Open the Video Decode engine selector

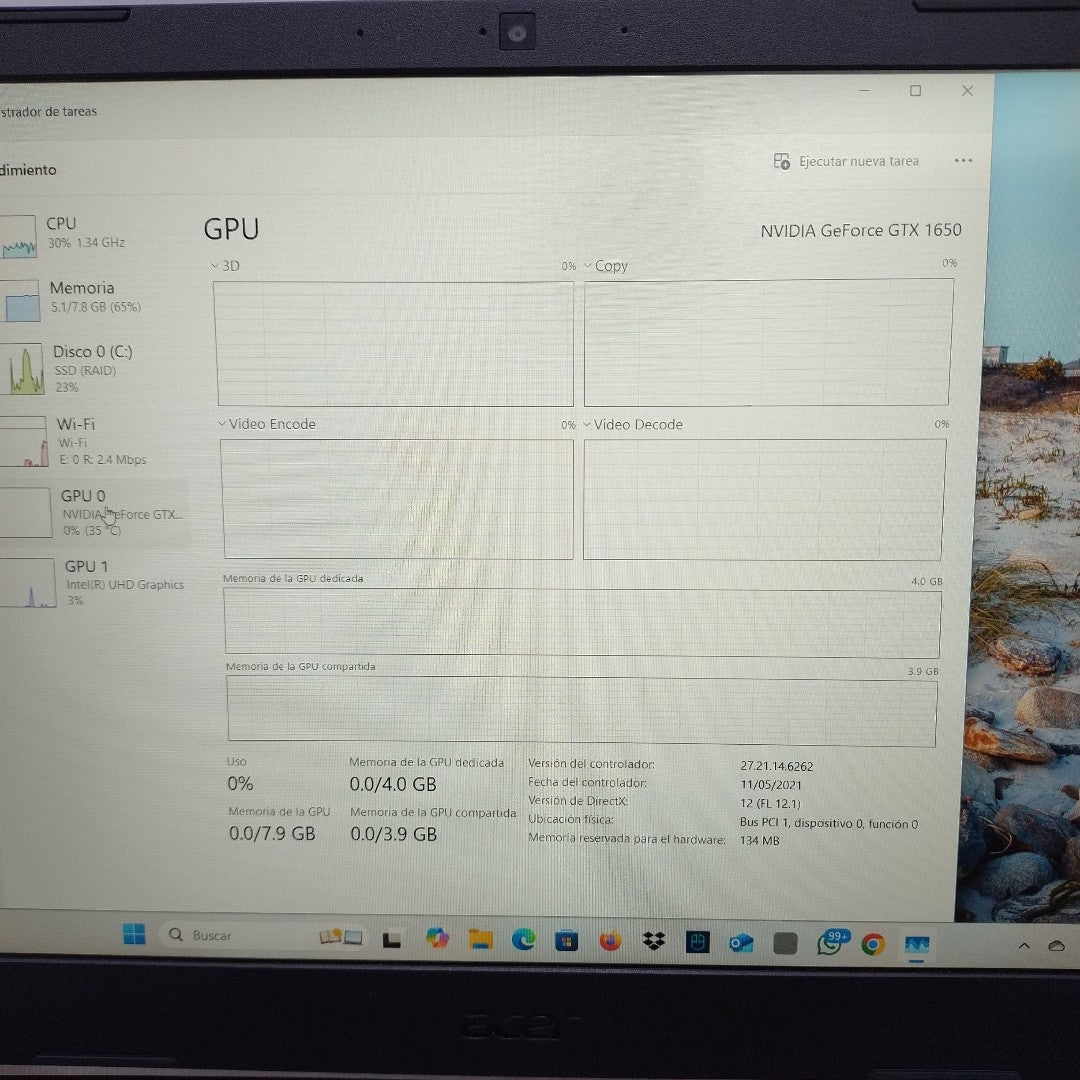click(585, 424)
